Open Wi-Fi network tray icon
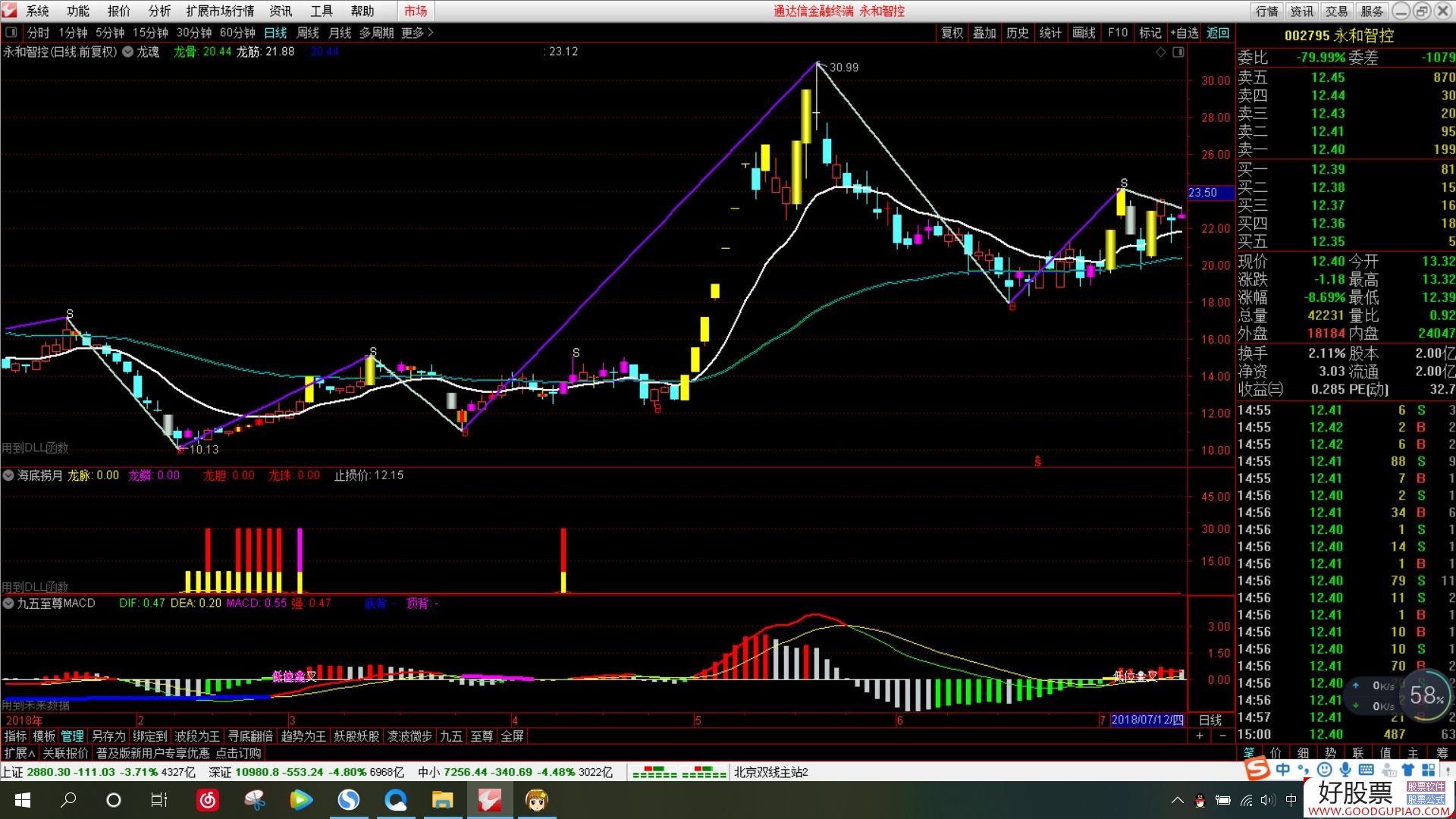This screenshot has height=819, width=1456. click(1246, 800)
